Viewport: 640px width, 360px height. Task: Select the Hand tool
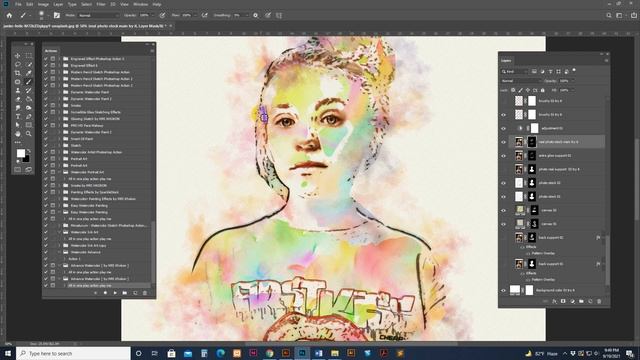pyautogui.click(x=18, y=133)
